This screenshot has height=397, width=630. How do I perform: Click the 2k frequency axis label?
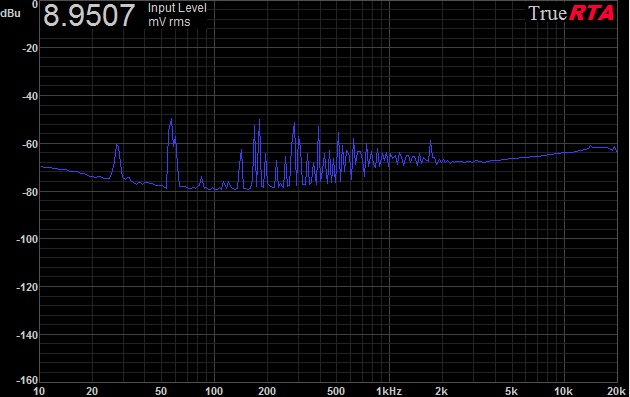tap(442, 391)
